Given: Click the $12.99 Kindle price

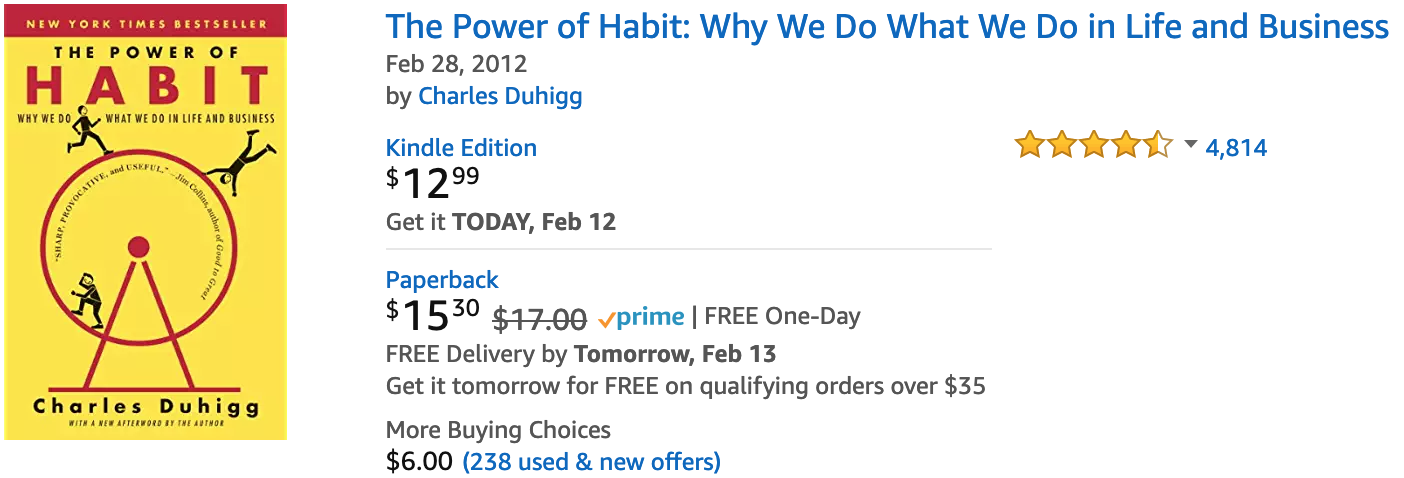Looking at the screenshot, I should tap(433, 182).
